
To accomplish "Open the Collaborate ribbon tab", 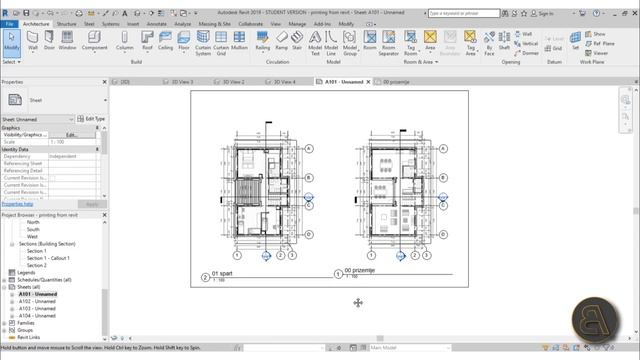I will [x=251, y=24].
